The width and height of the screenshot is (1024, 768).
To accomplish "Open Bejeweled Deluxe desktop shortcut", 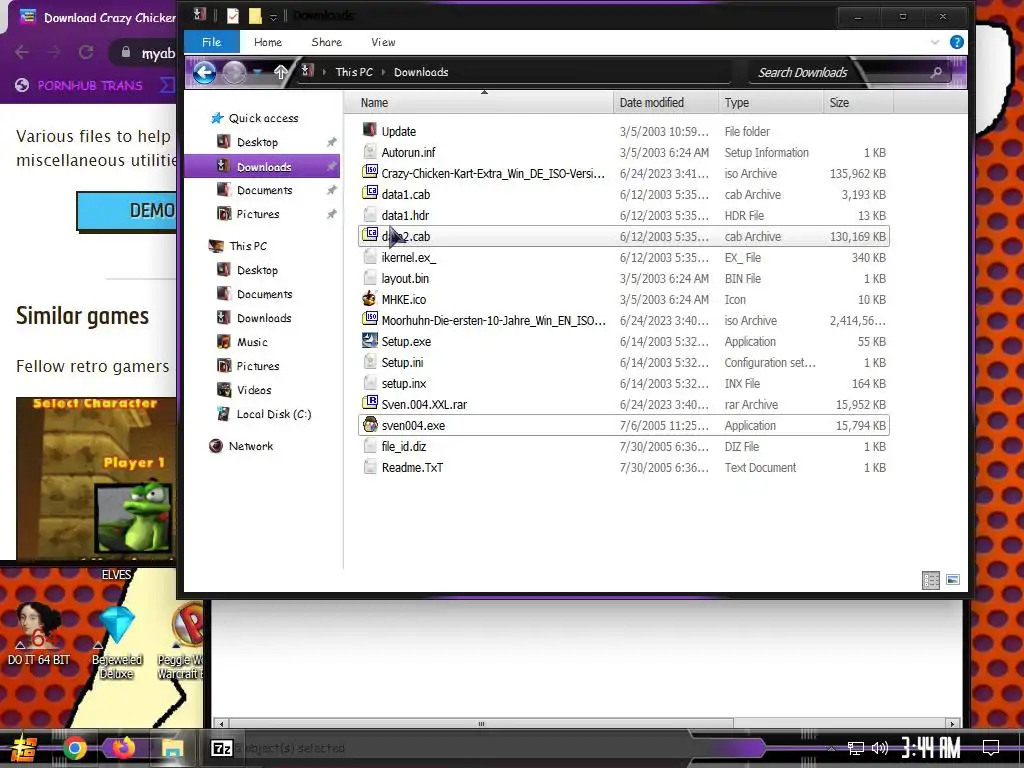I will (x=116, y=641).
